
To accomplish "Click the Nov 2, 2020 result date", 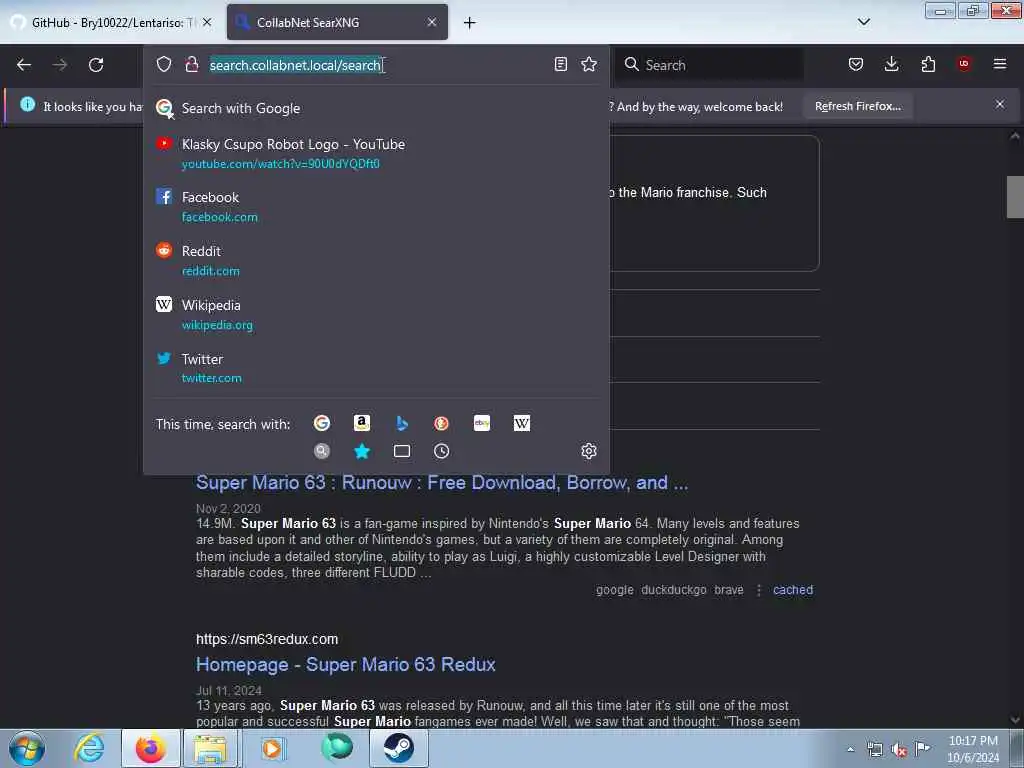I will [x=228, y=508].
